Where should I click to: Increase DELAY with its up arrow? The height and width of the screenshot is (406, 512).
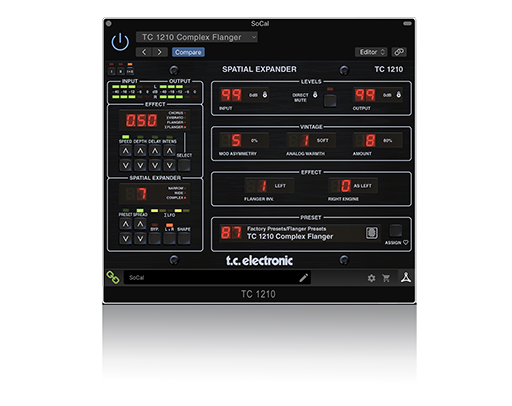pos(155,151)
